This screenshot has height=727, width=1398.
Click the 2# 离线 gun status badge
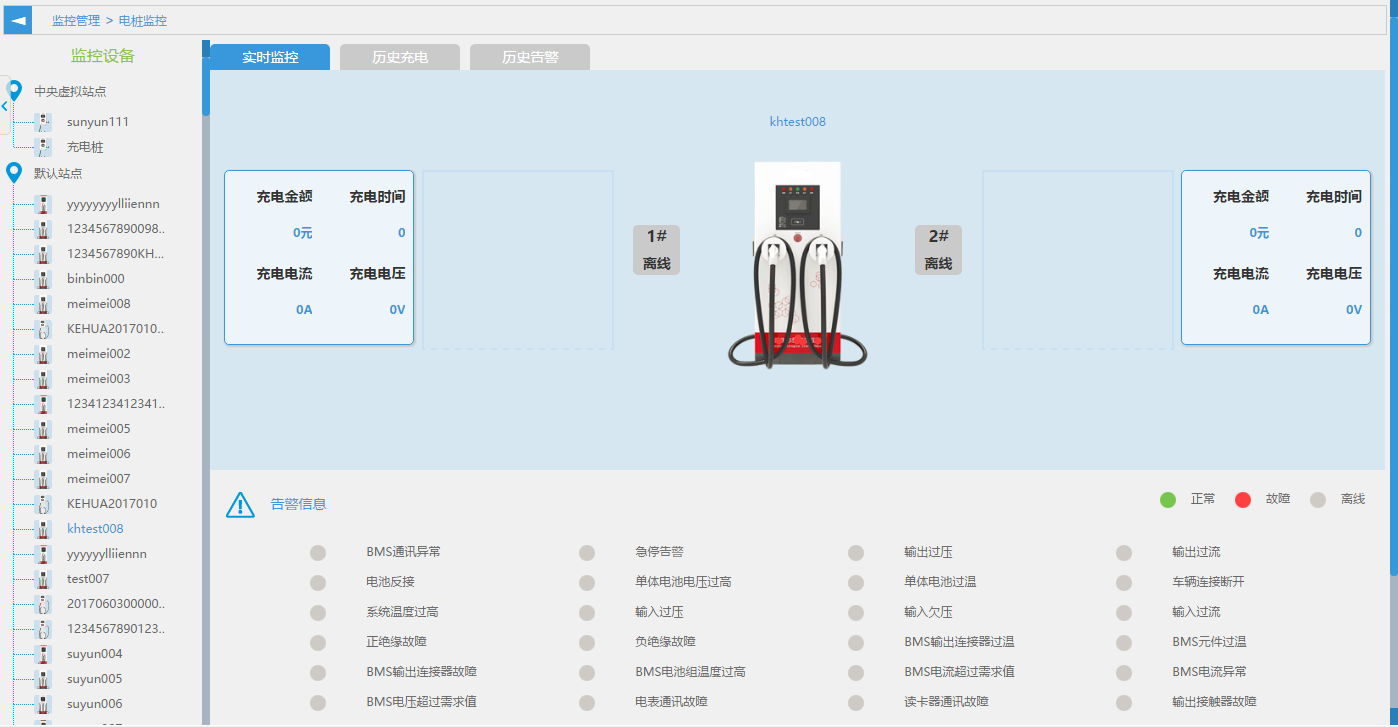pos(938,250)
